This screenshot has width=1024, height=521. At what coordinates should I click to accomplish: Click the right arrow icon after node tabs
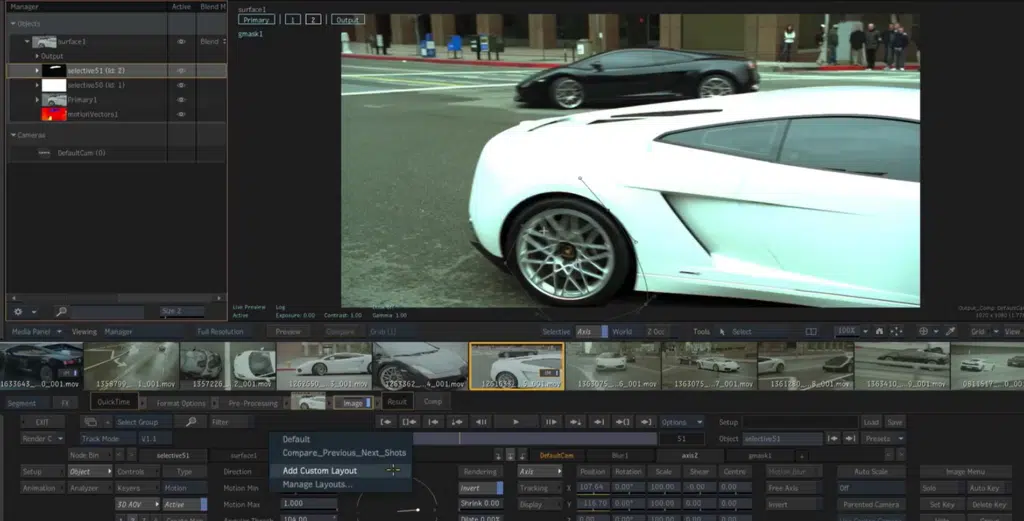coord(901,455)
